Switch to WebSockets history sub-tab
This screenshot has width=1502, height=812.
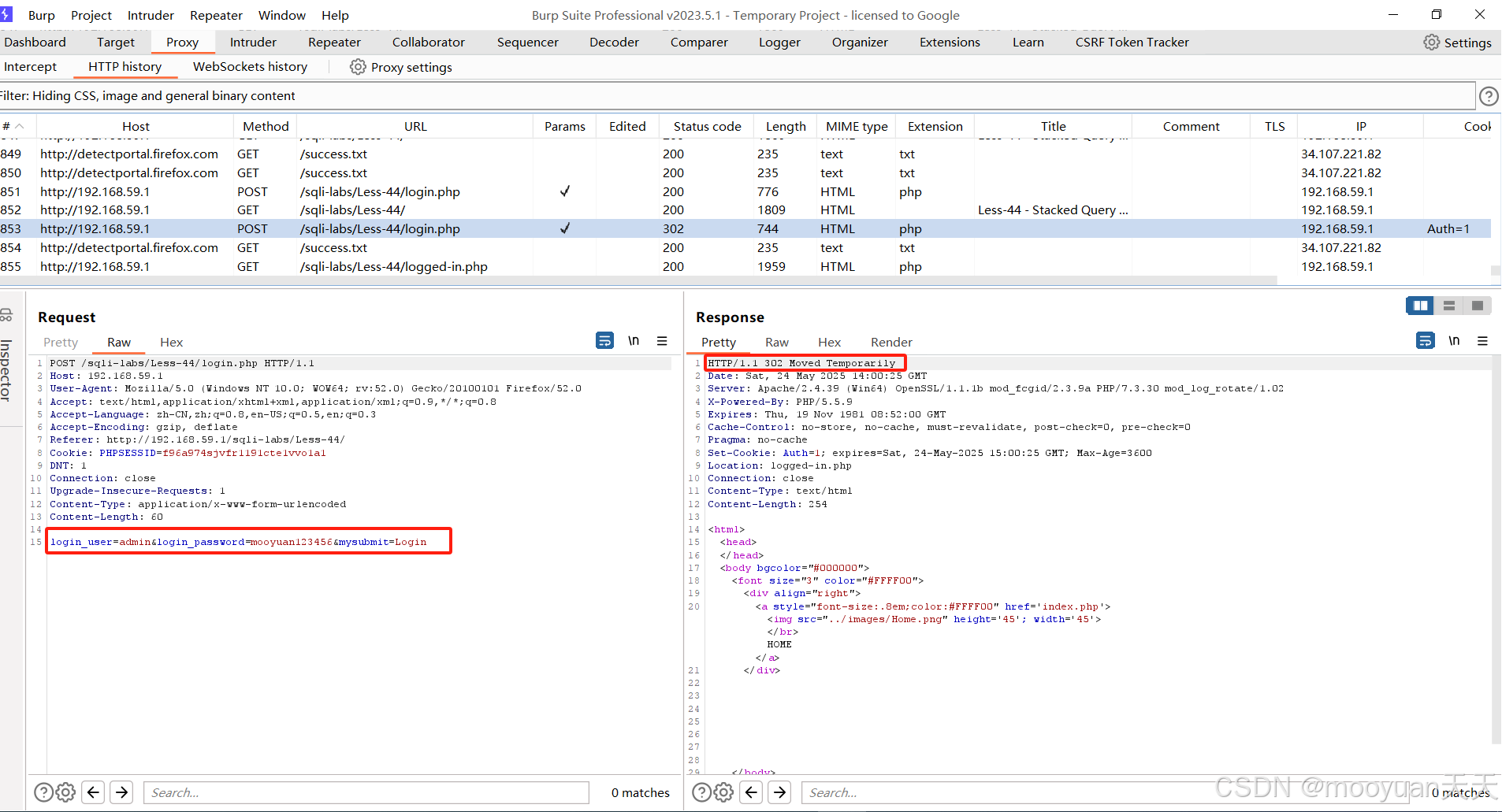pos(250,67)
